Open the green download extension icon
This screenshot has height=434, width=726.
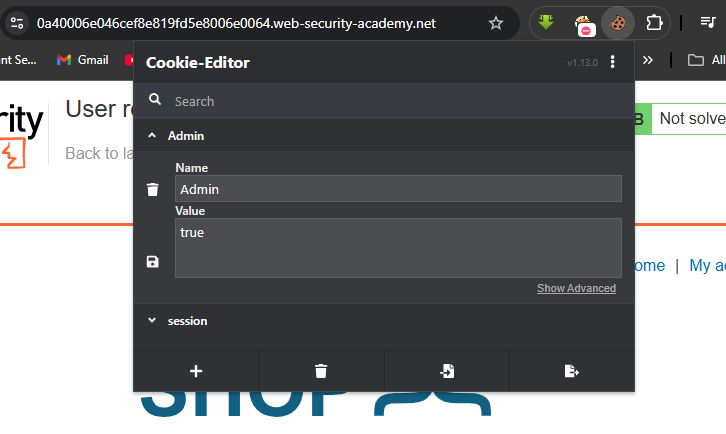(x=546, y=22)
